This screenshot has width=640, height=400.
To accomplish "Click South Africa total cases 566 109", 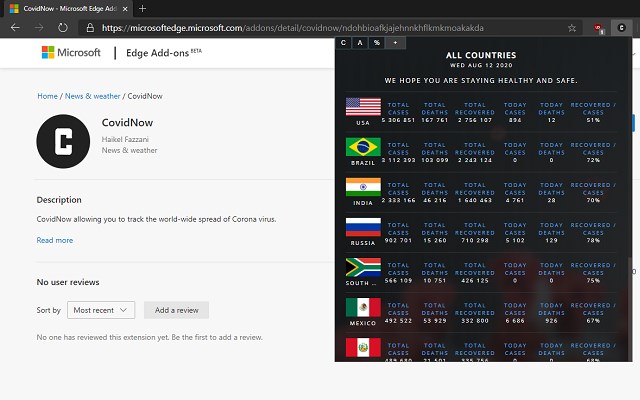I will pos(398,280).
